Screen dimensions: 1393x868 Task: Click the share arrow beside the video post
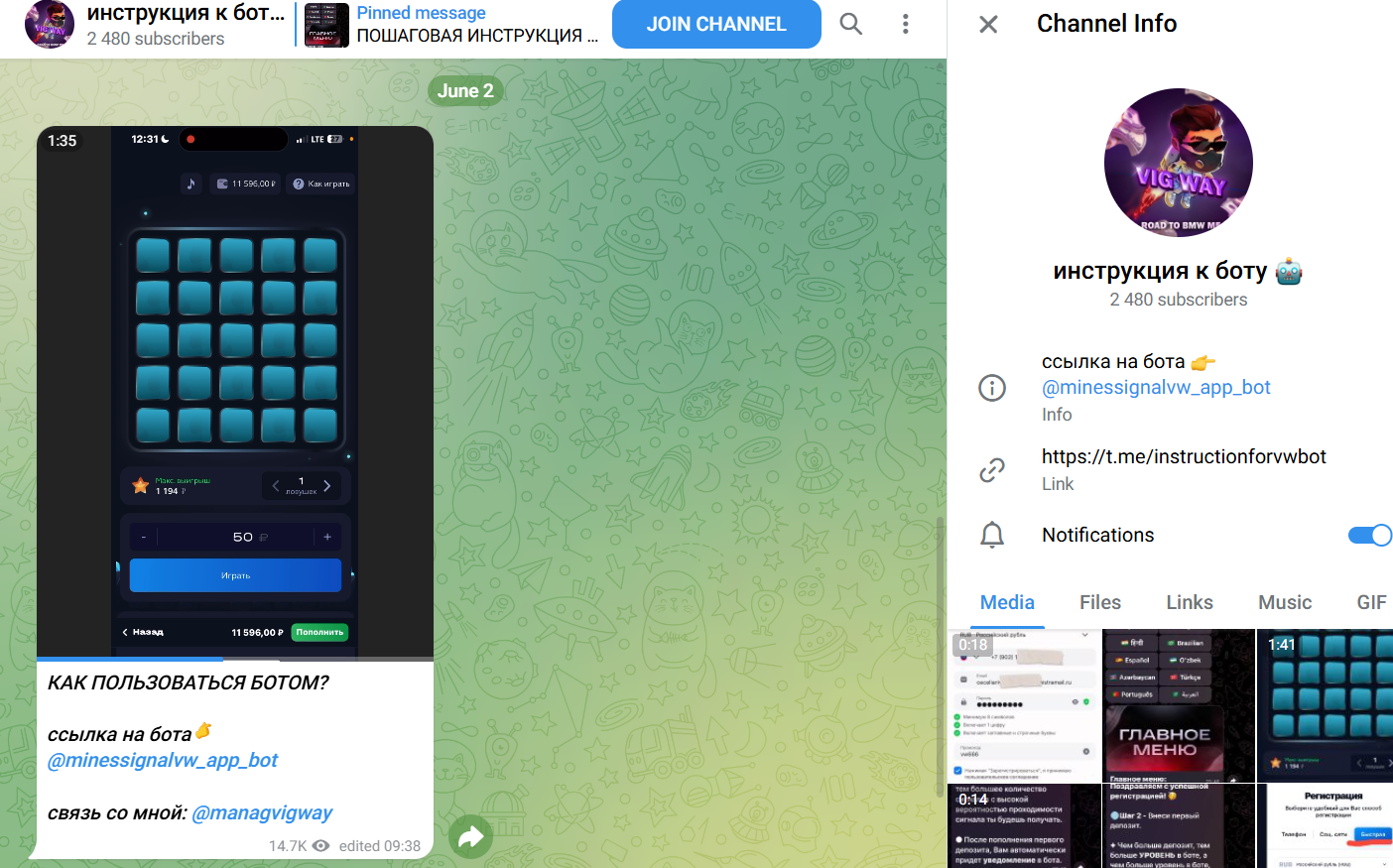point(471,837)
